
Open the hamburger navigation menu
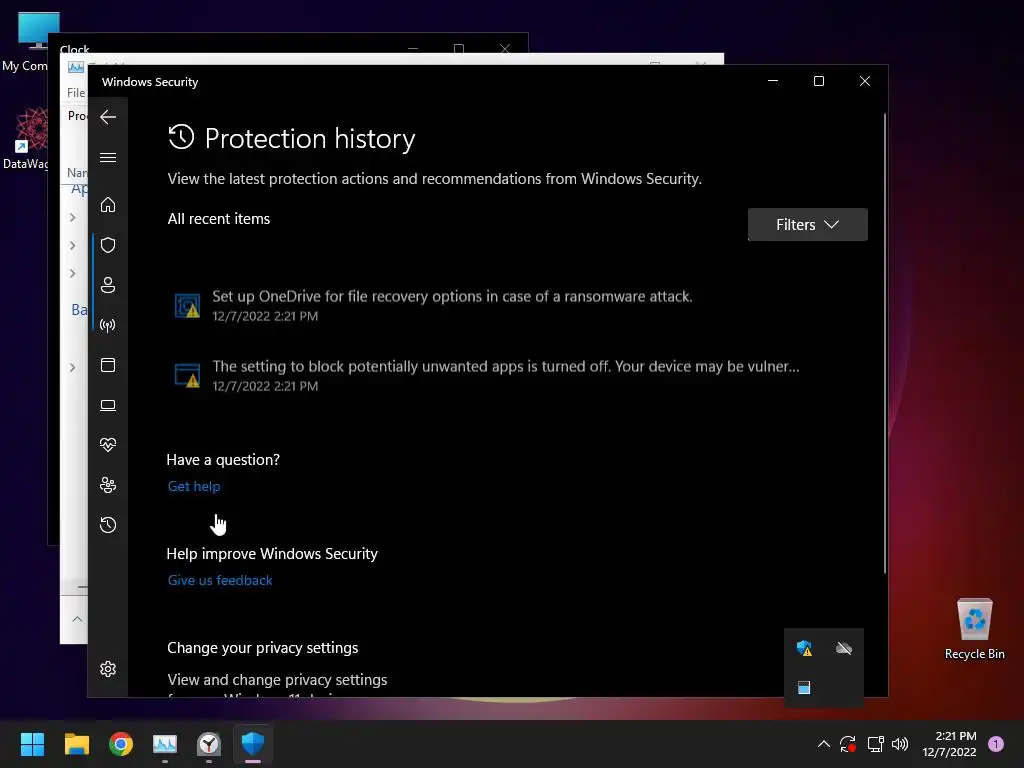coord(108,157)
